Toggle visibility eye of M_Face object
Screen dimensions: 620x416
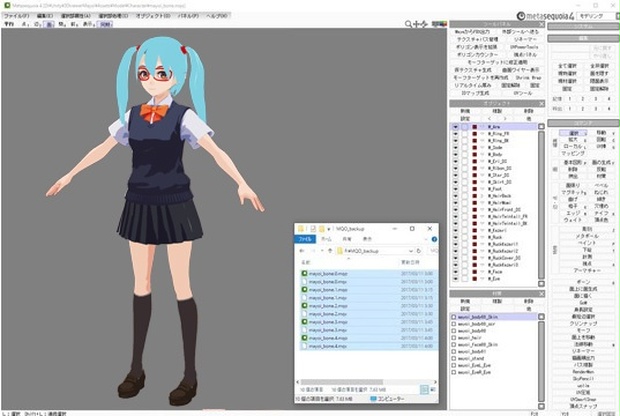[x=456, y=272]
